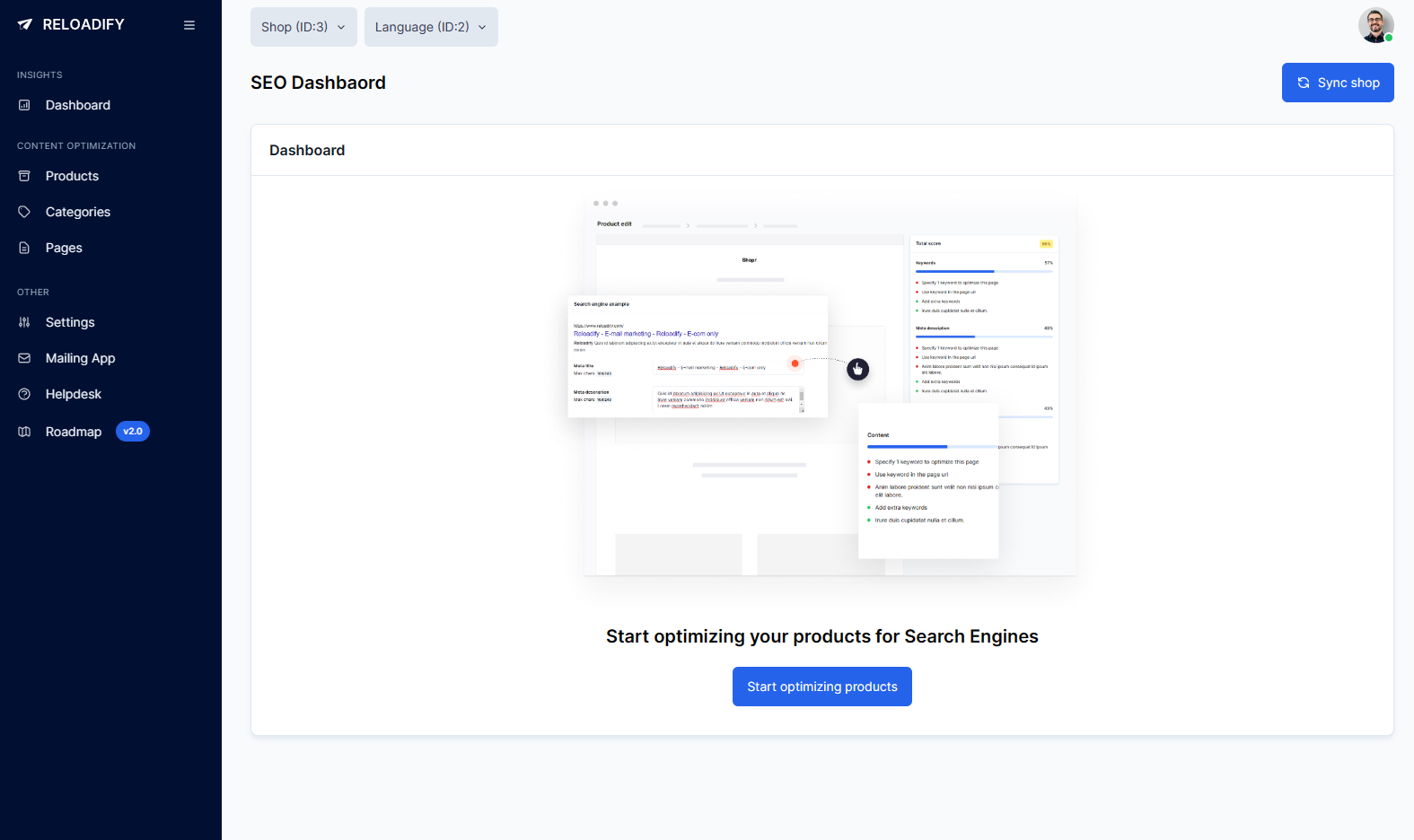Click the INSIGHTS section label
Viewport: 1414px width, 840px height.
[x=40, y=74]
